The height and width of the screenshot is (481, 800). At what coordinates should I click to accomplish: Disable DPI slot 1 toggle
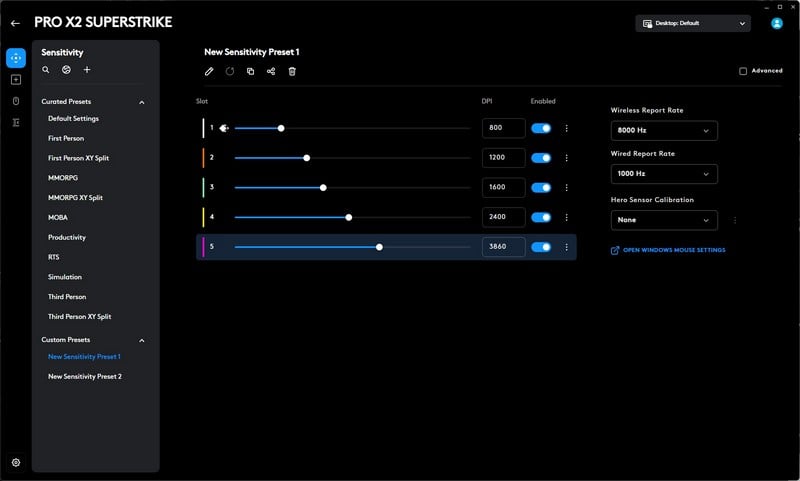click(x=541, y=129)
